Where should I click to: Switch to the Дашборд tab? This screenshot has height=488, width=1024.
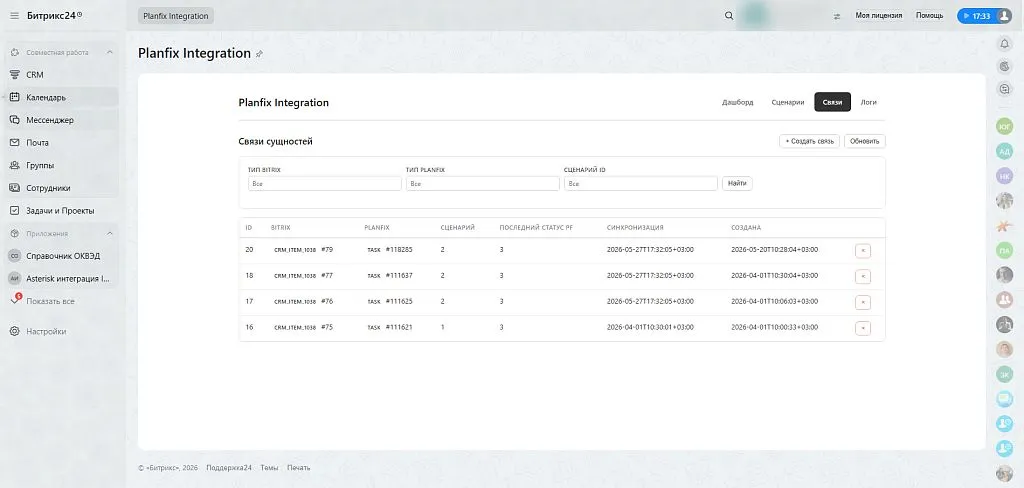tap(737, 103)
